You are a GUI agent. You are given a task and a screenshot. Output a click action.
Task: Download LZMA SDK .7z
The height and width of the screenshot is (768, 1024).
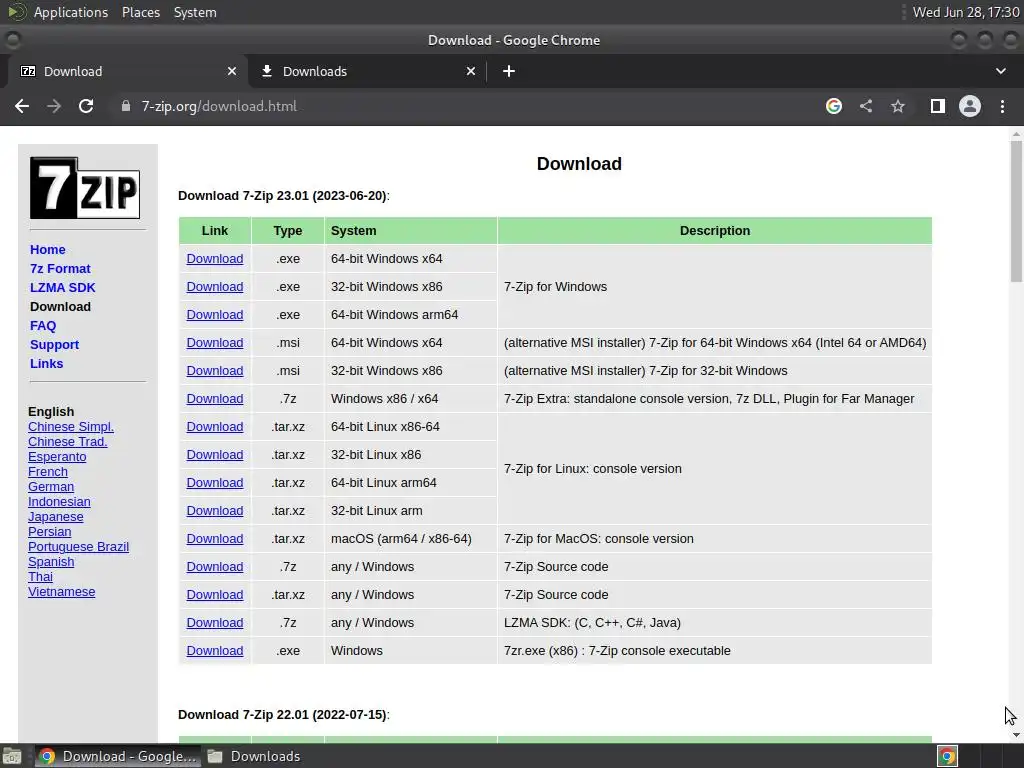[215, 623]
